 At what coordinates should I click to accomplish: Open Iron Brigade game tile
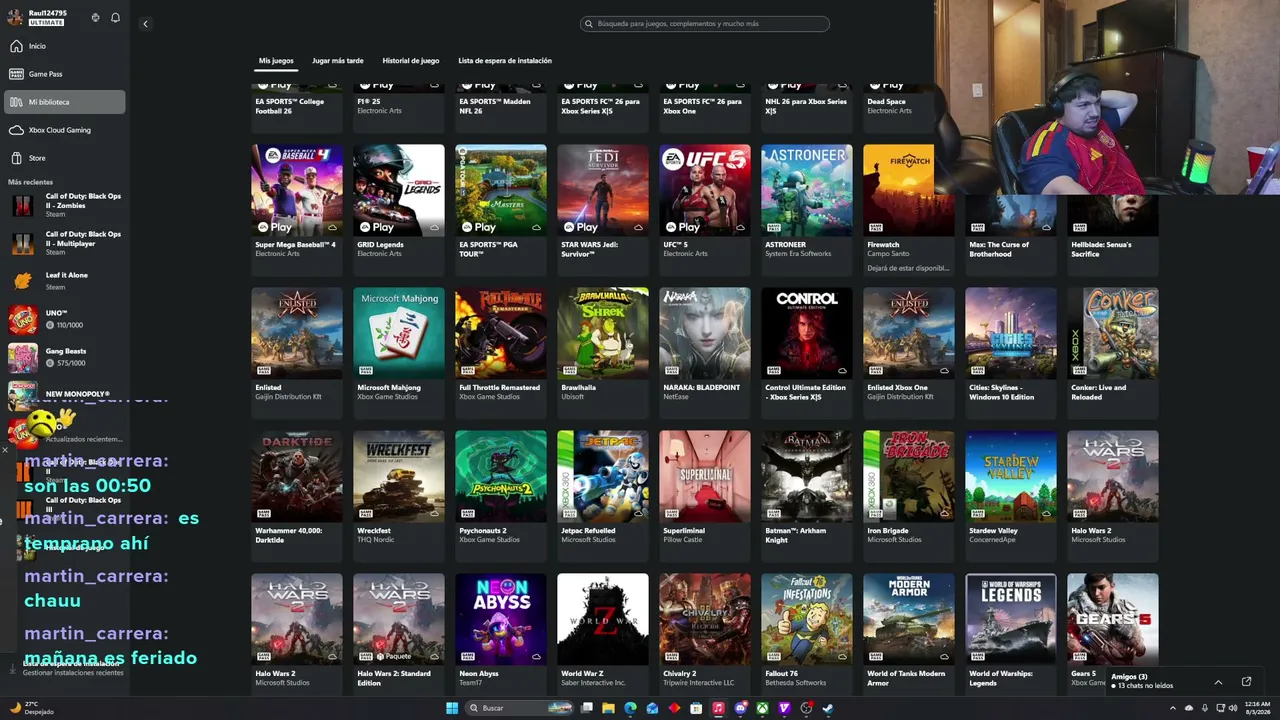pyautogui.click(x=909, y=496)
